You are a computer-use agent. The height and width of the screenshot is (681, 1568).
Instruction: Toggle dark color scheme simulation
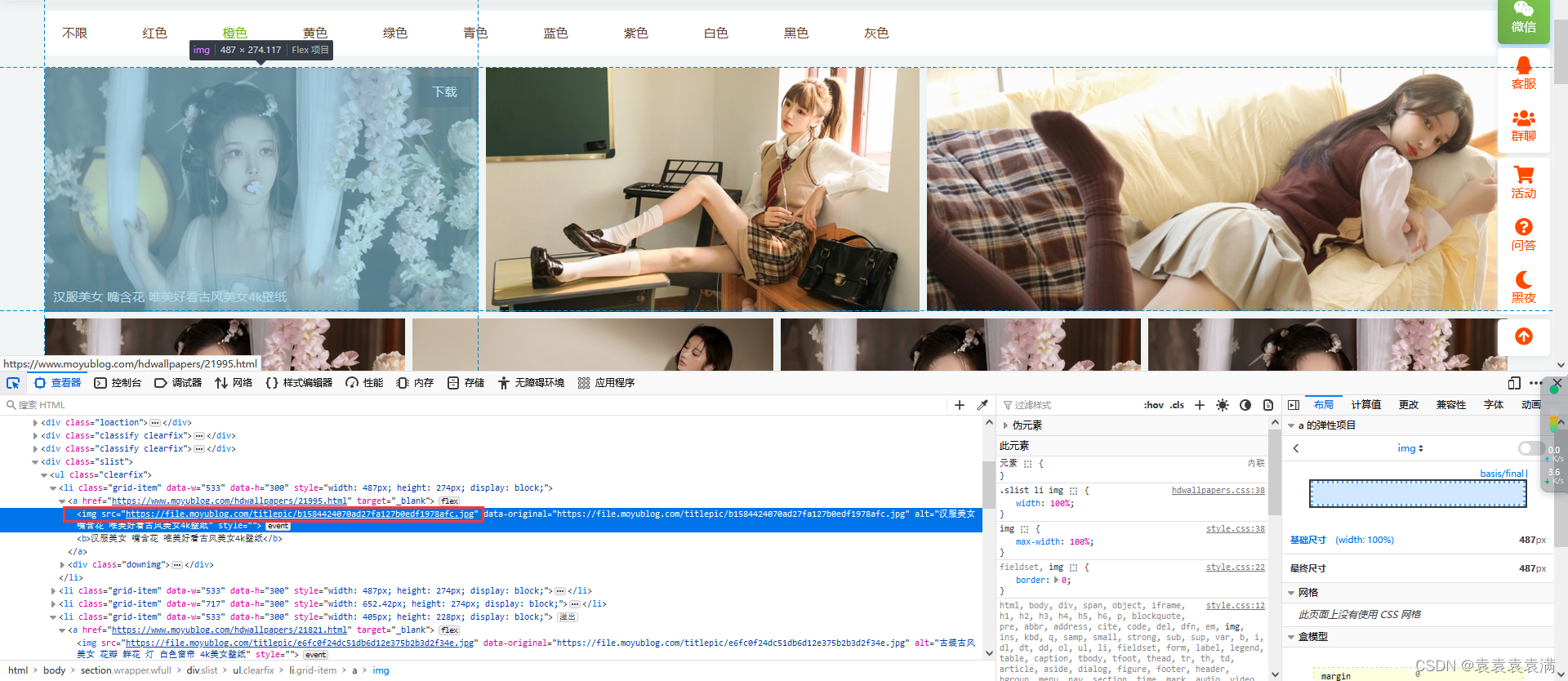coord(1245,405)
